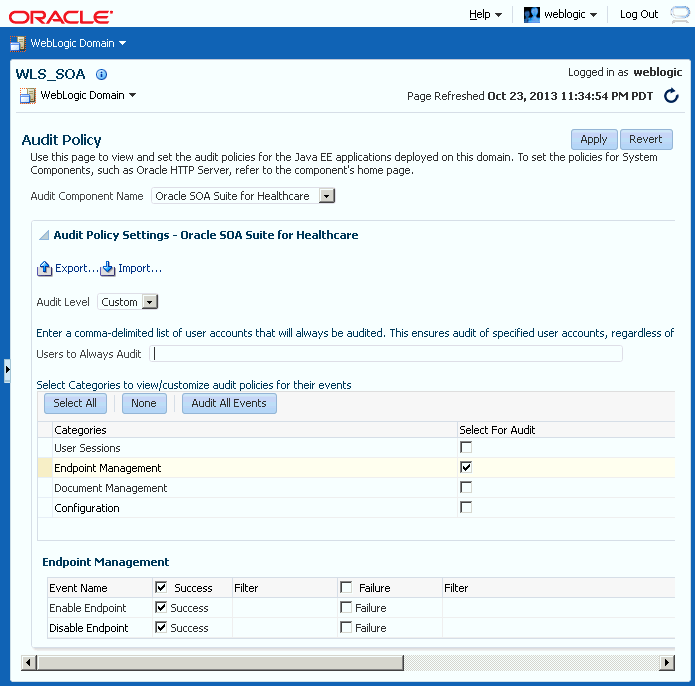Click the Audit All Events button
695x686 pixels.
click(x=229, y=403)
